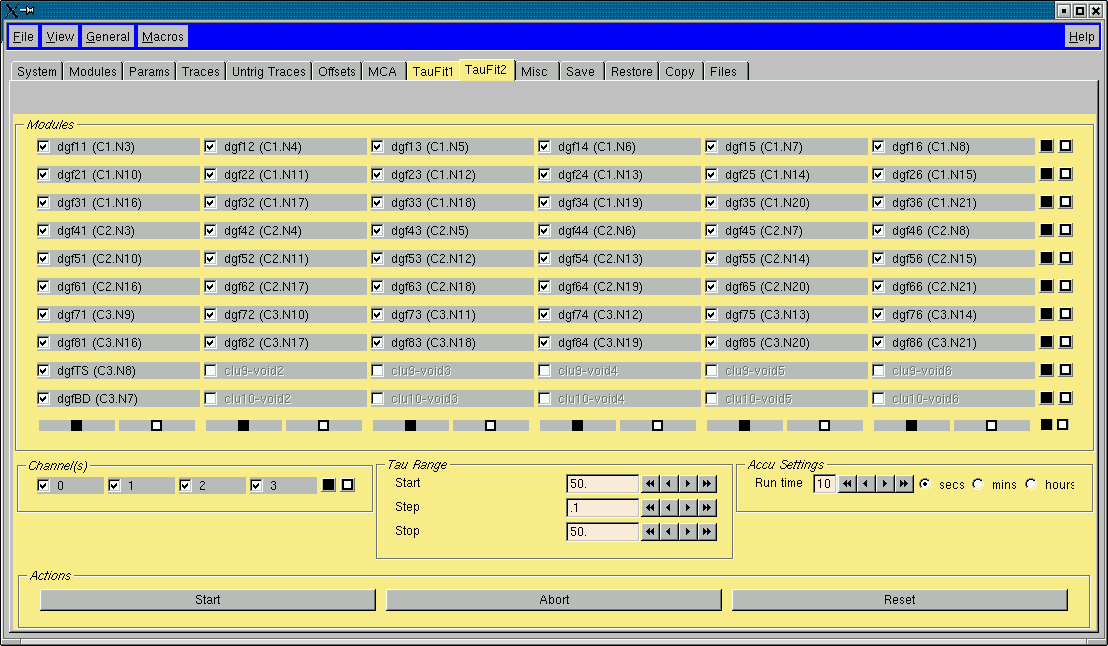The width and height of the screenshot is (1108, 646).
Task: Open the File menu
Action: click(23, 37)
